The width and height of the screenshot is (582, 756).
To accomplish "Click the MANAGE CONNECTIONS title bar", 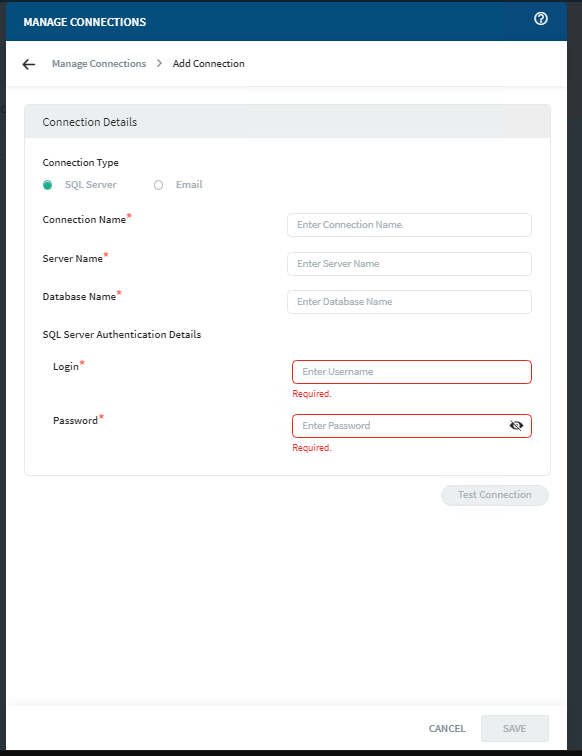I will click(286, 22).
